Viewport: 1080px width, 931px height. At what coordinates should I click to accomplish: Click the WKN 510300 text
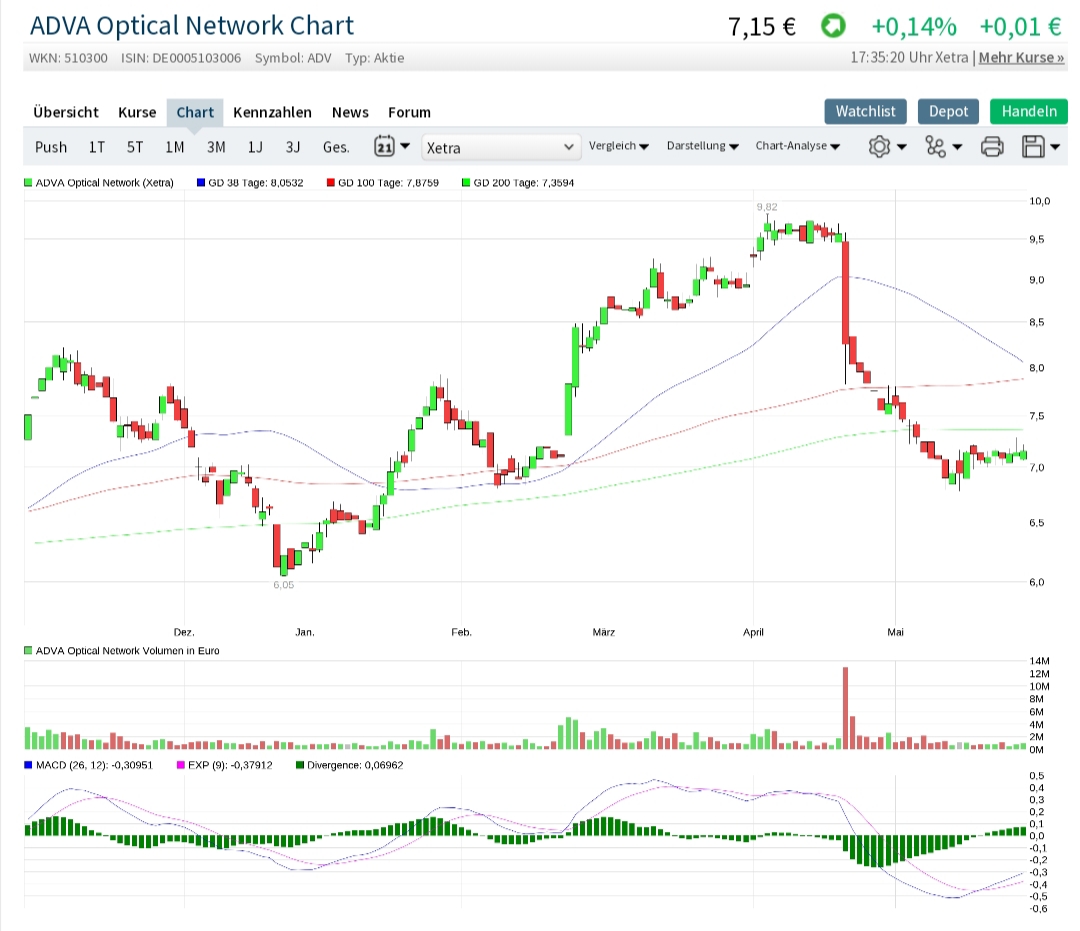pos(68,58)
